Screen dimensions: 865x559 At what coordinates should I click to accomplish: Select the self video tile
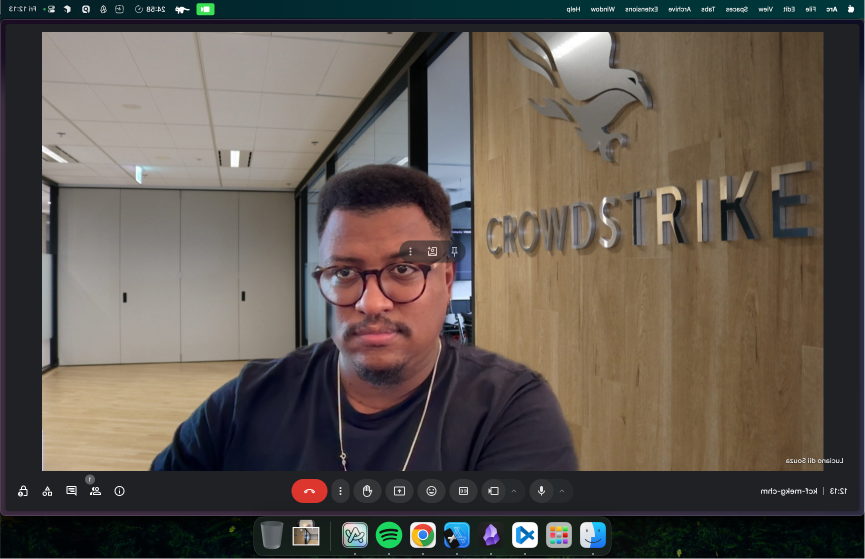(x=432, y=251)
